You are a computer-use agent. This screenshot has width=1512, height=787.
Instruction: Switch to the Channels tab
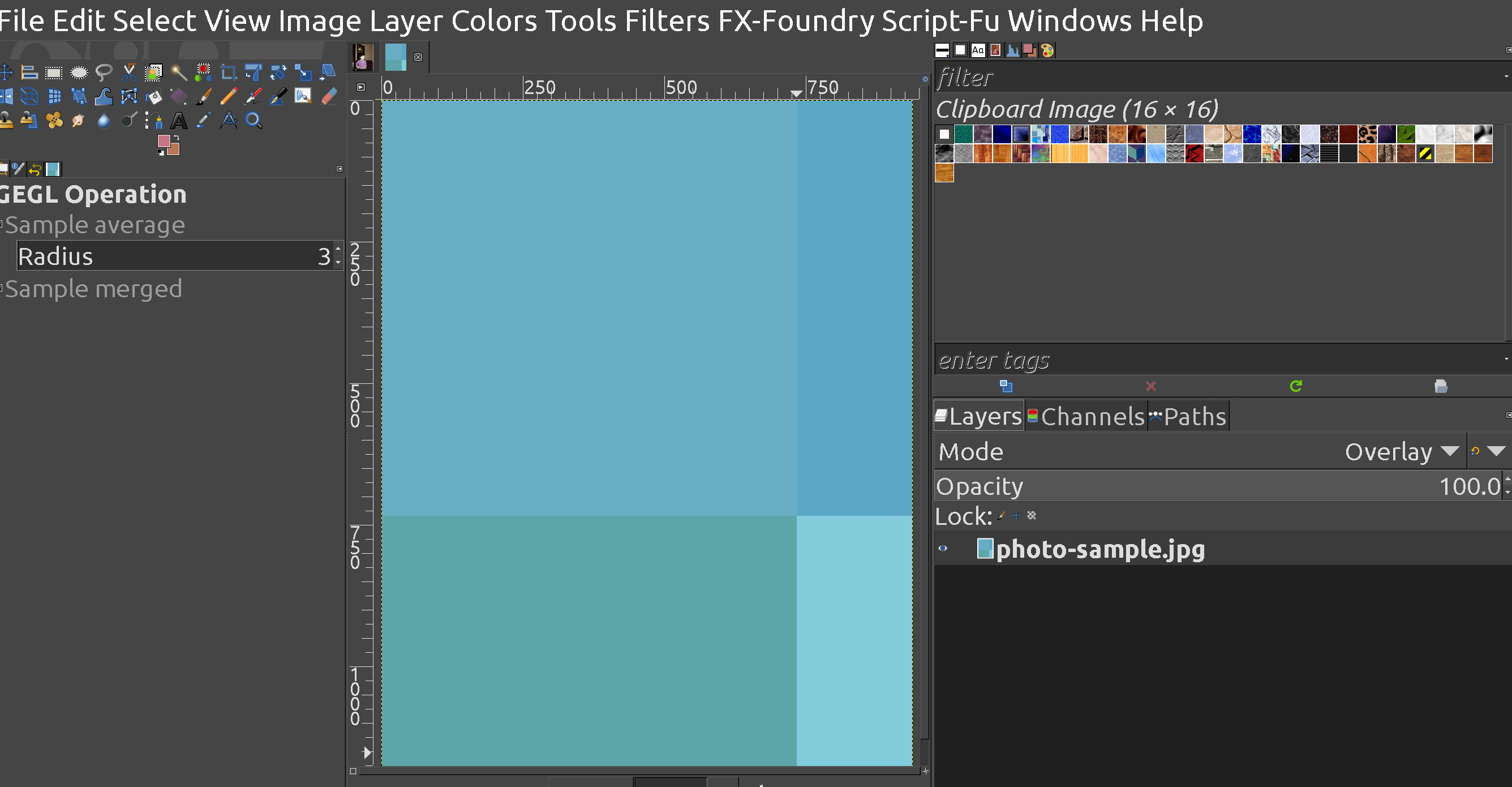1086,416
